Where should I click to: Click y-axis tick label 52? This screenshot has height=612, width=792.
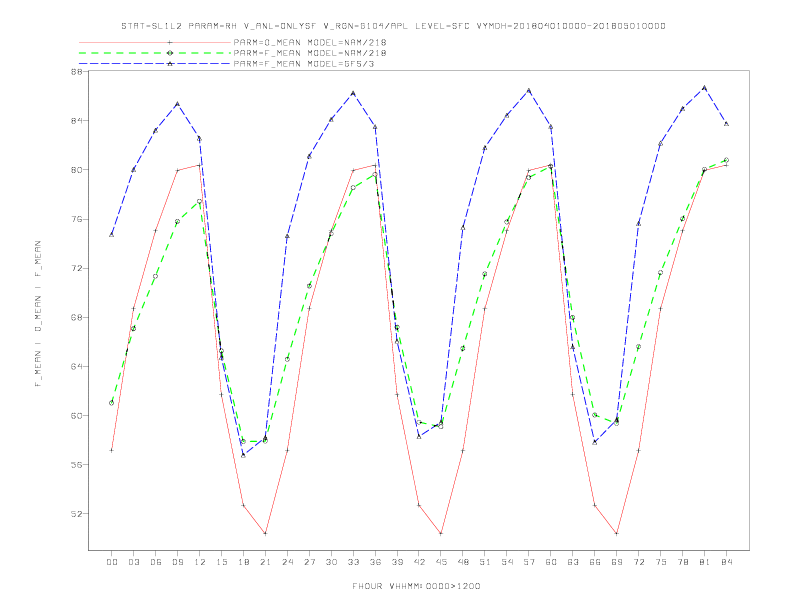[x=76, y=514]
